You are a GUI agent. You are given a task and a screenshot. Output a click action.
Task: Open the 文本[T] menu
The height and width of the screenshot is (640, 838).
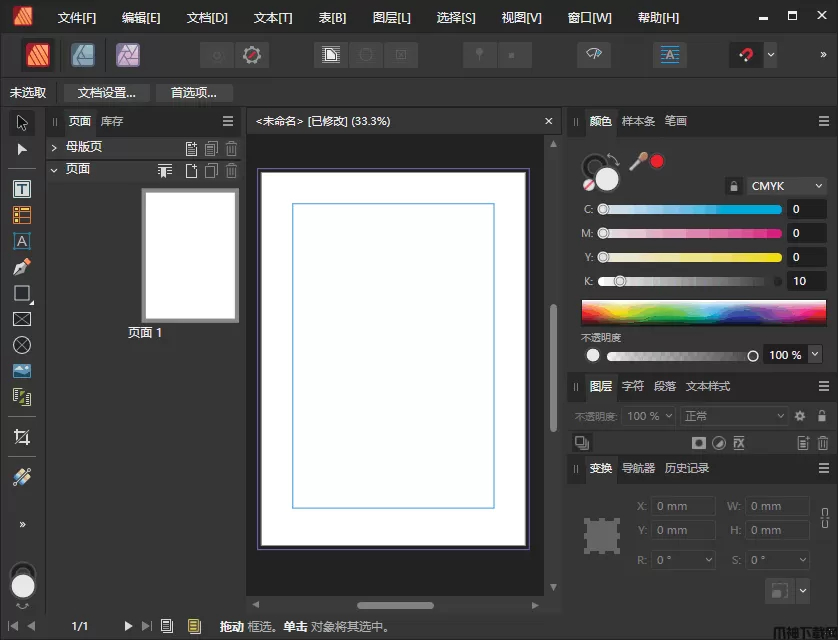tap(273, 18)
